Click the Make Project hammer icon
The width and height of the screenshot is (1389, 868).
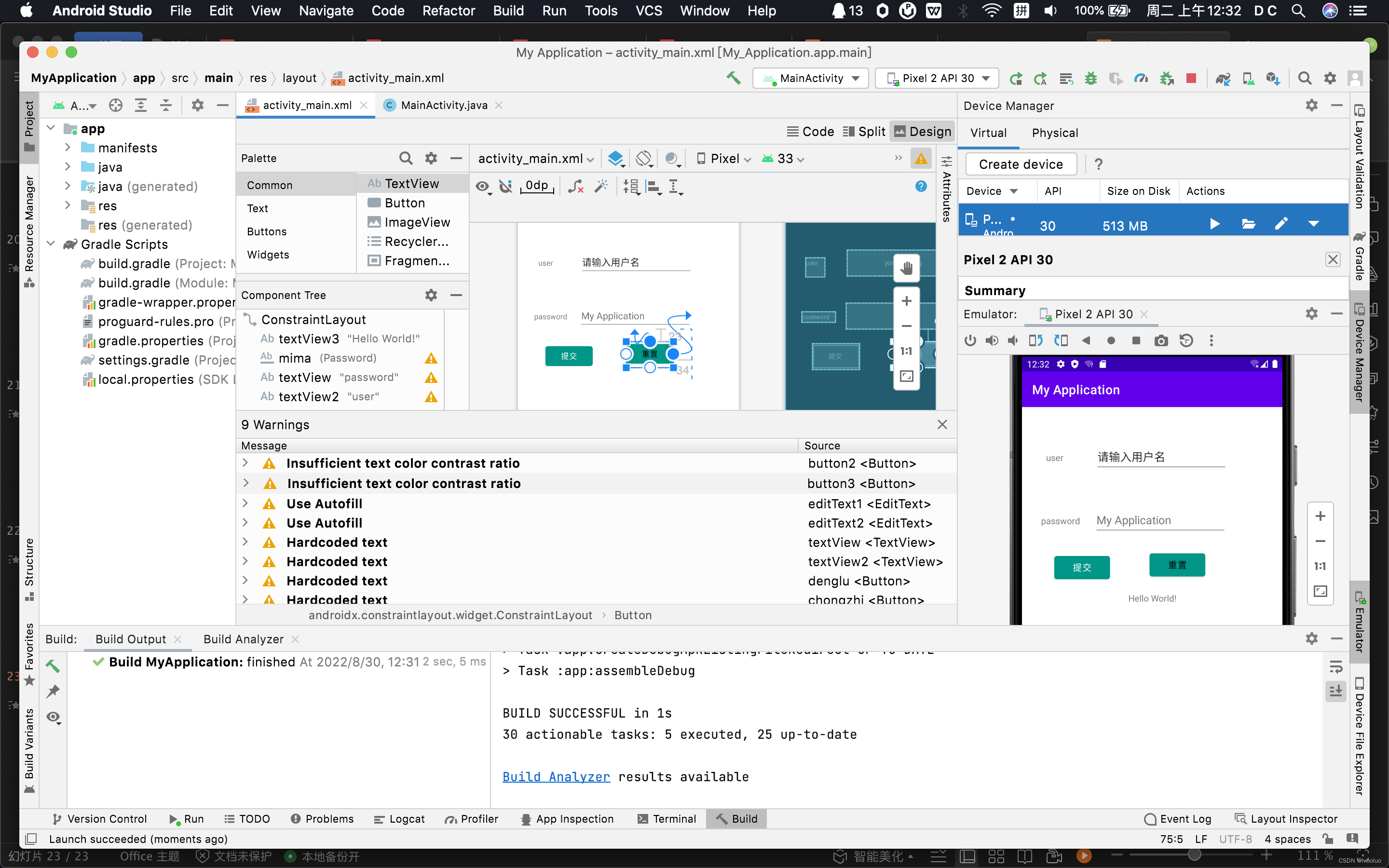(x=733, y=78)
